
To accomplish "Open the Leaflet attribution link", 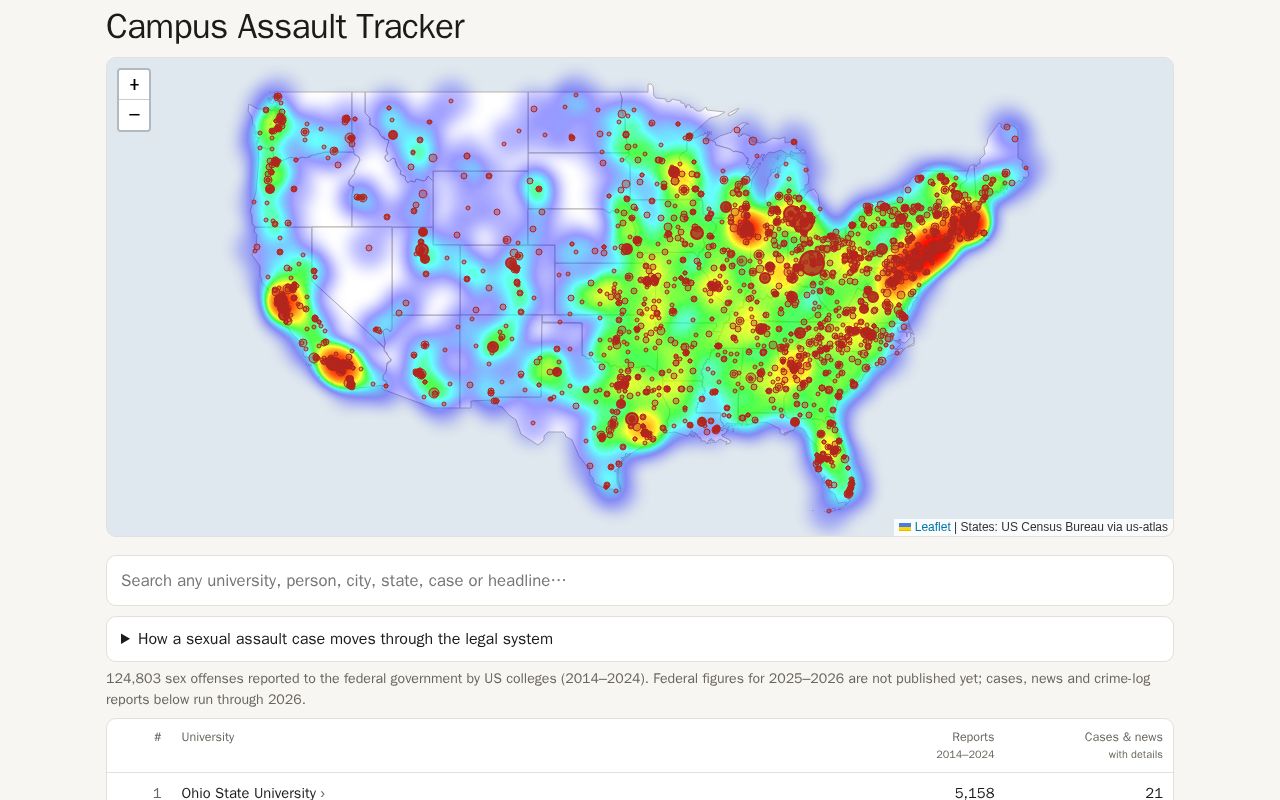I will 932,527.
